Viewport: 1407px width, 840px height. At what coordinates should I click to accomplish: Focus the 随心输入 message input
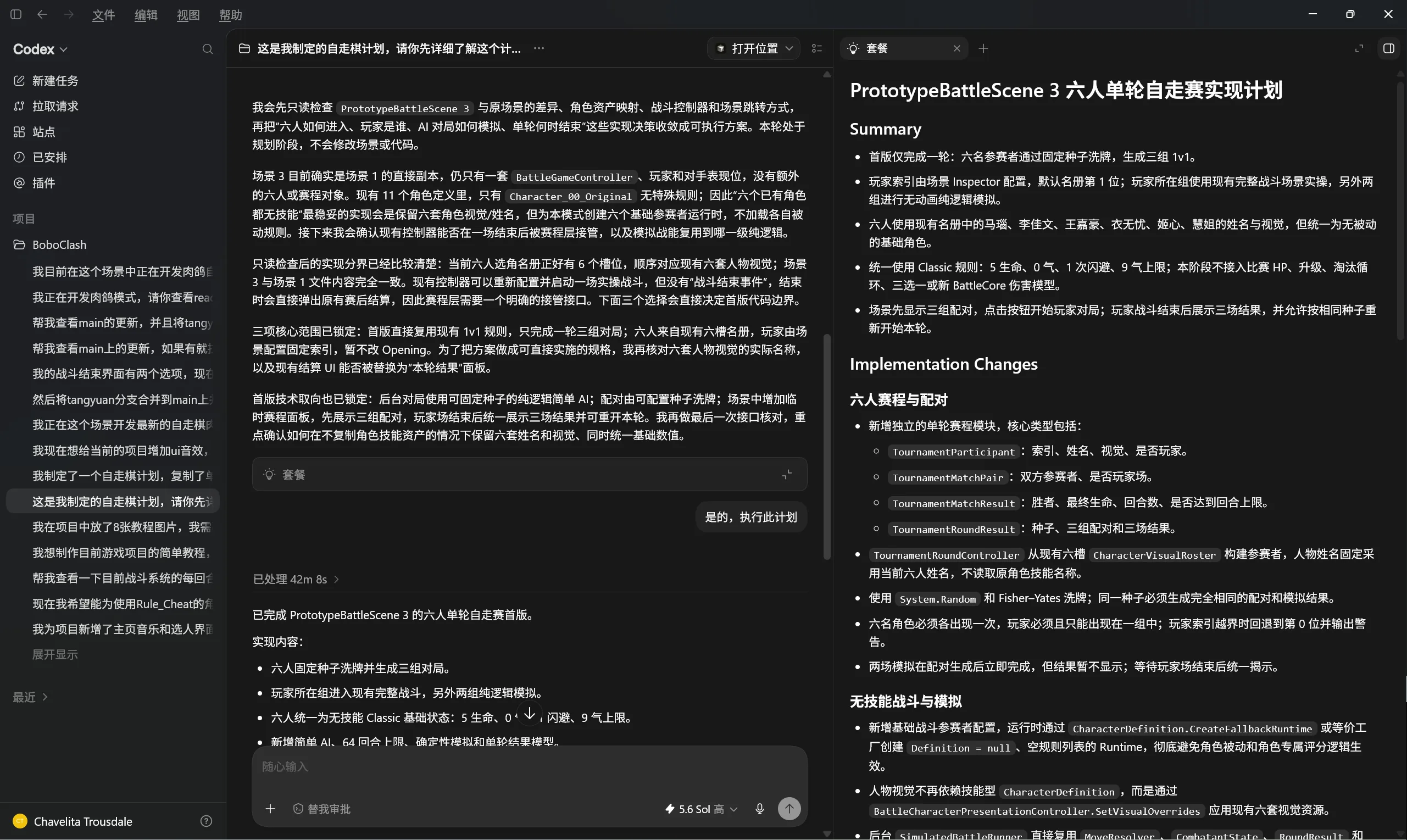pos(529,767)
